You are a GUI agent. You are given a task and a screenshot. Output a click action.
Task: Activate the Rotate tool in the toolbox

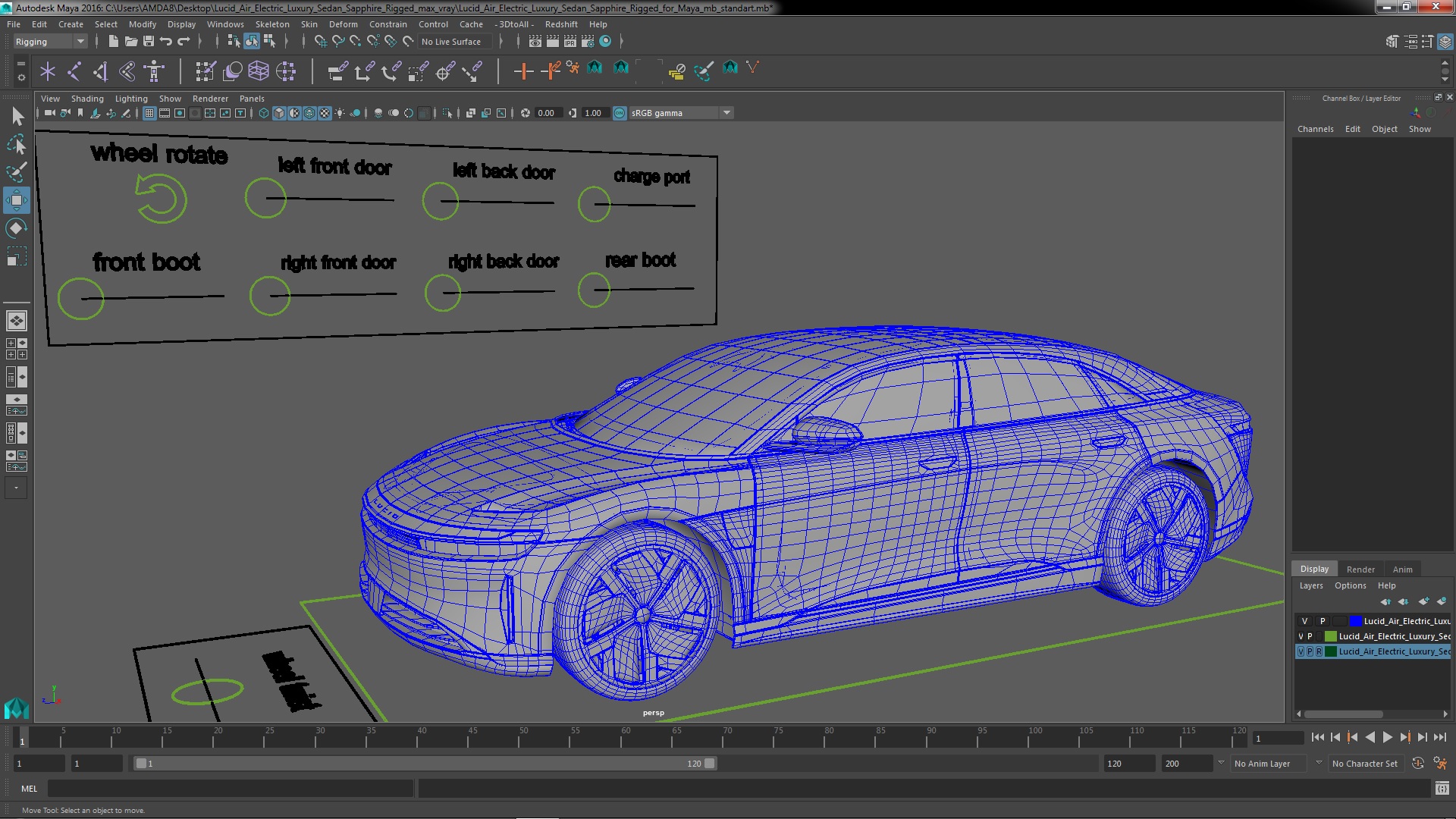[x=17, y=228]
